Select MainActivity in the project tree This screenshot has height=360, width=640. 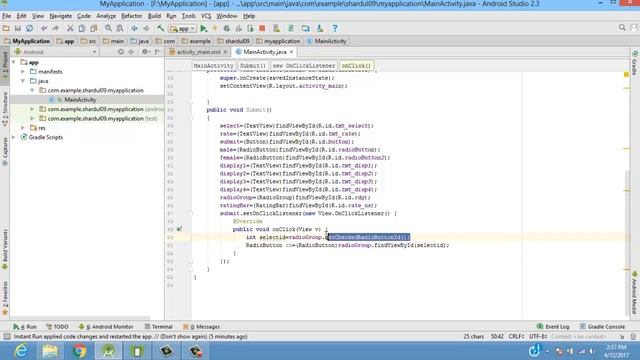[80, 100]
